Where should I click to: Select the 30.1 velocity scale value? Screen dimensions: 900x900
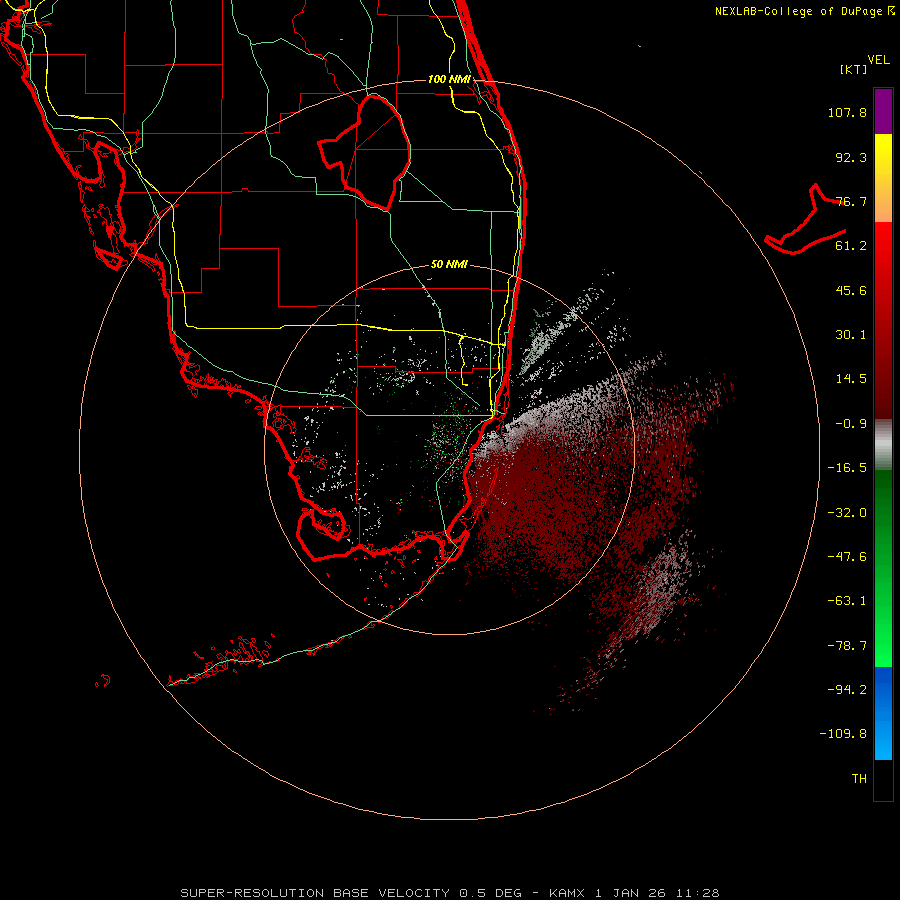click(851, 335)
